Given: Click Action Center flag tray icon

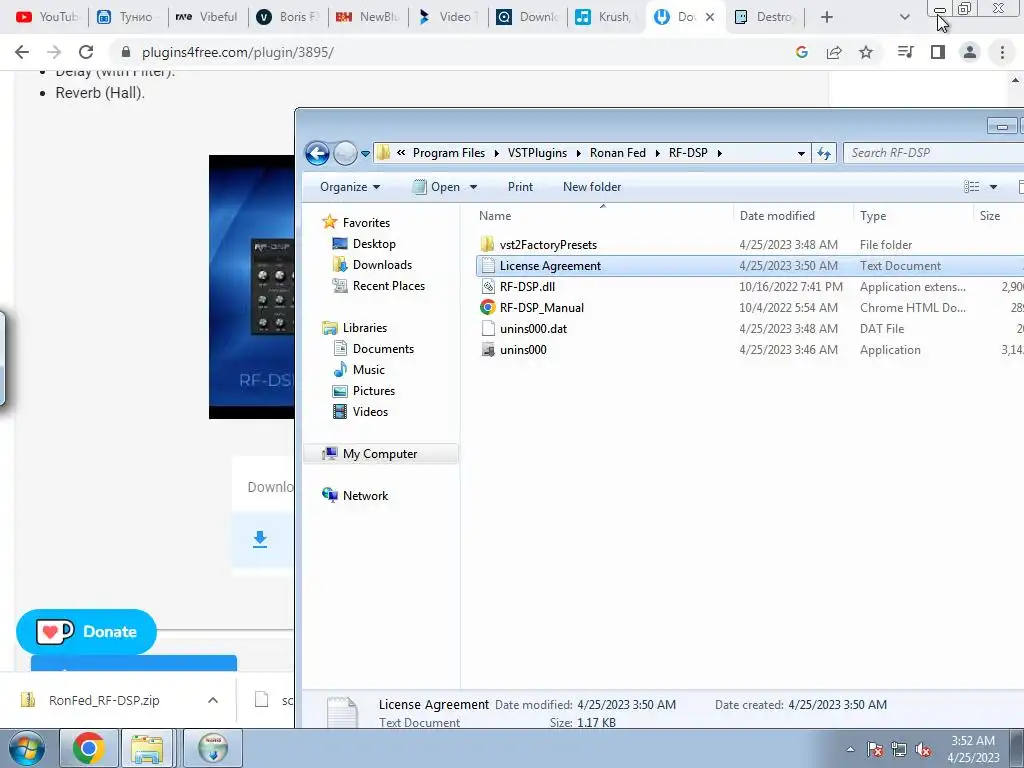Looking at the screenshot, I should coord(875,750).
